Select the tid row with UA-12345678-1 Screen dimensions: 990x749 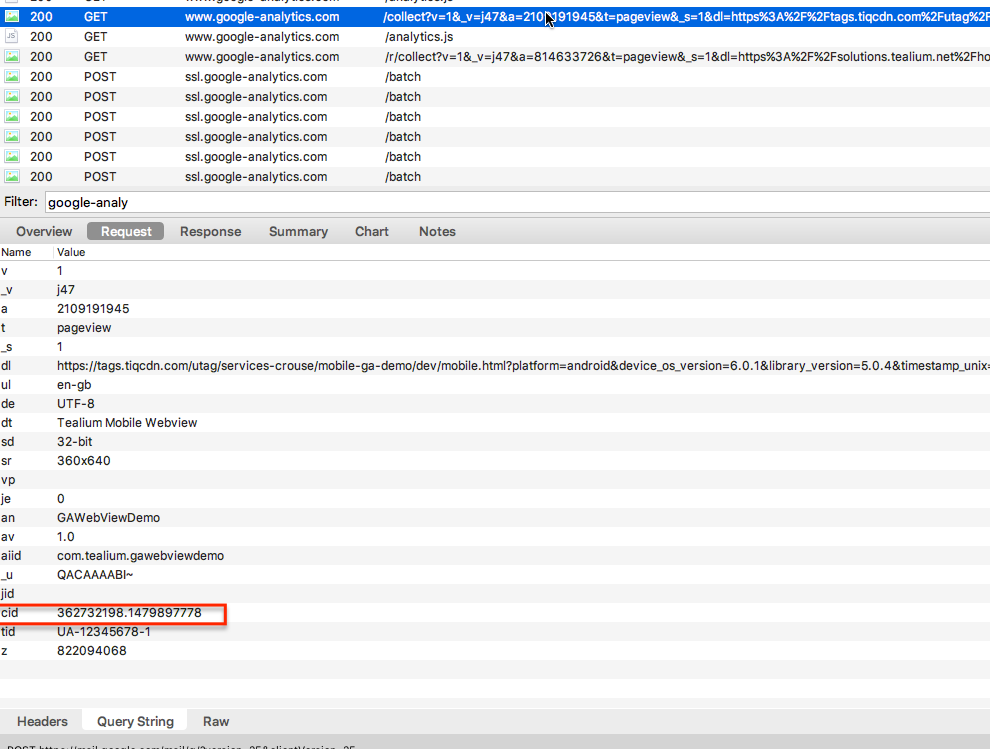tap(104, 632)
